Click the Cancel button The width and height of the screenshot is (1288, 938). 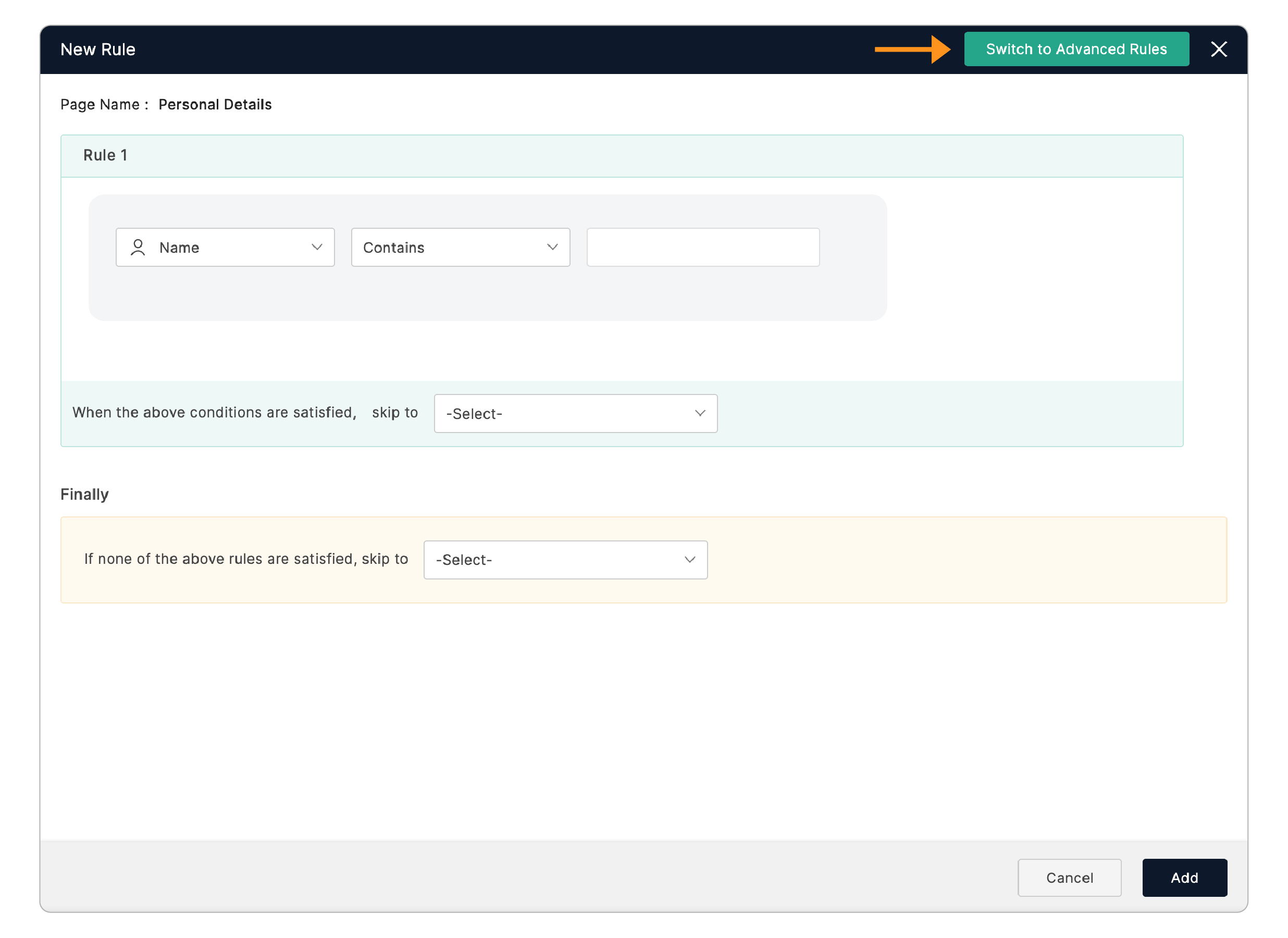1069,879
